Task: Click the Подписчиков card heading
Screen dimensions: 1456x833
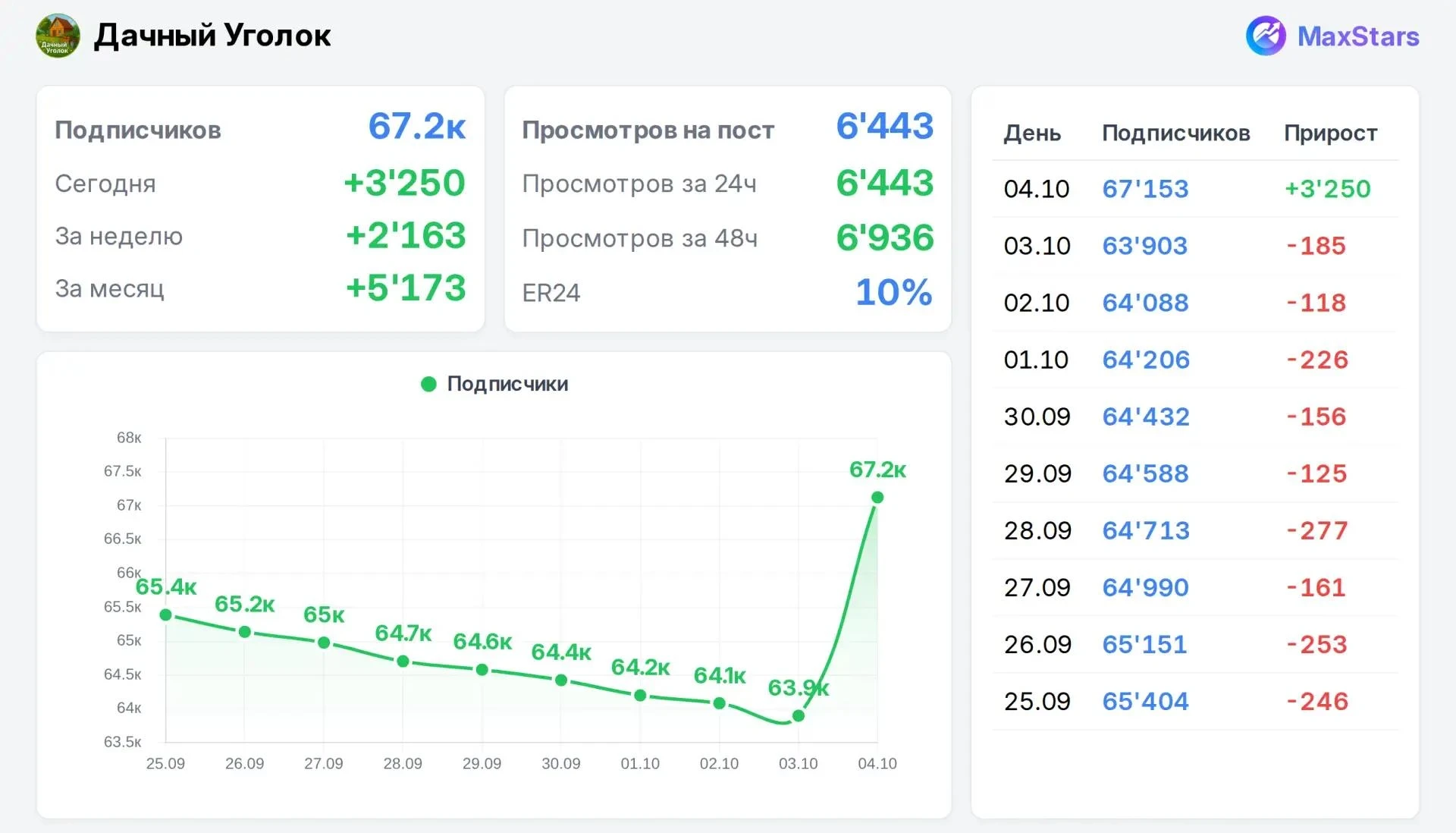Action: pos(138,130)
